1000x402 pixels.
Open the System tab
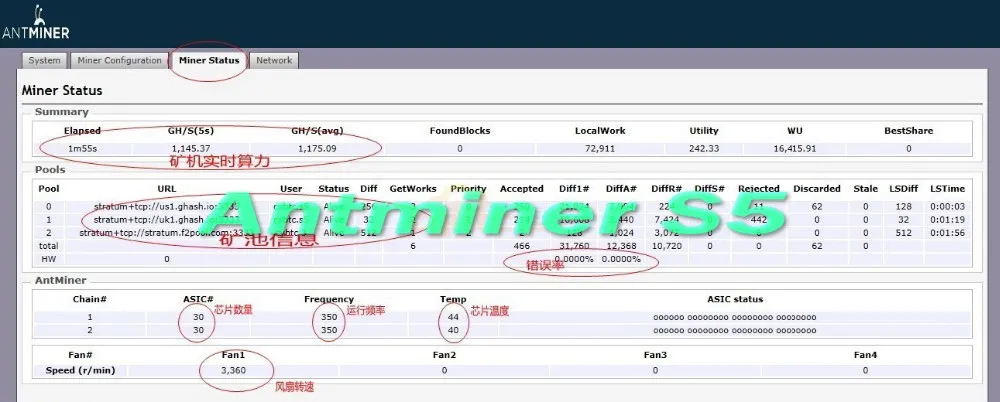[45, 61]
